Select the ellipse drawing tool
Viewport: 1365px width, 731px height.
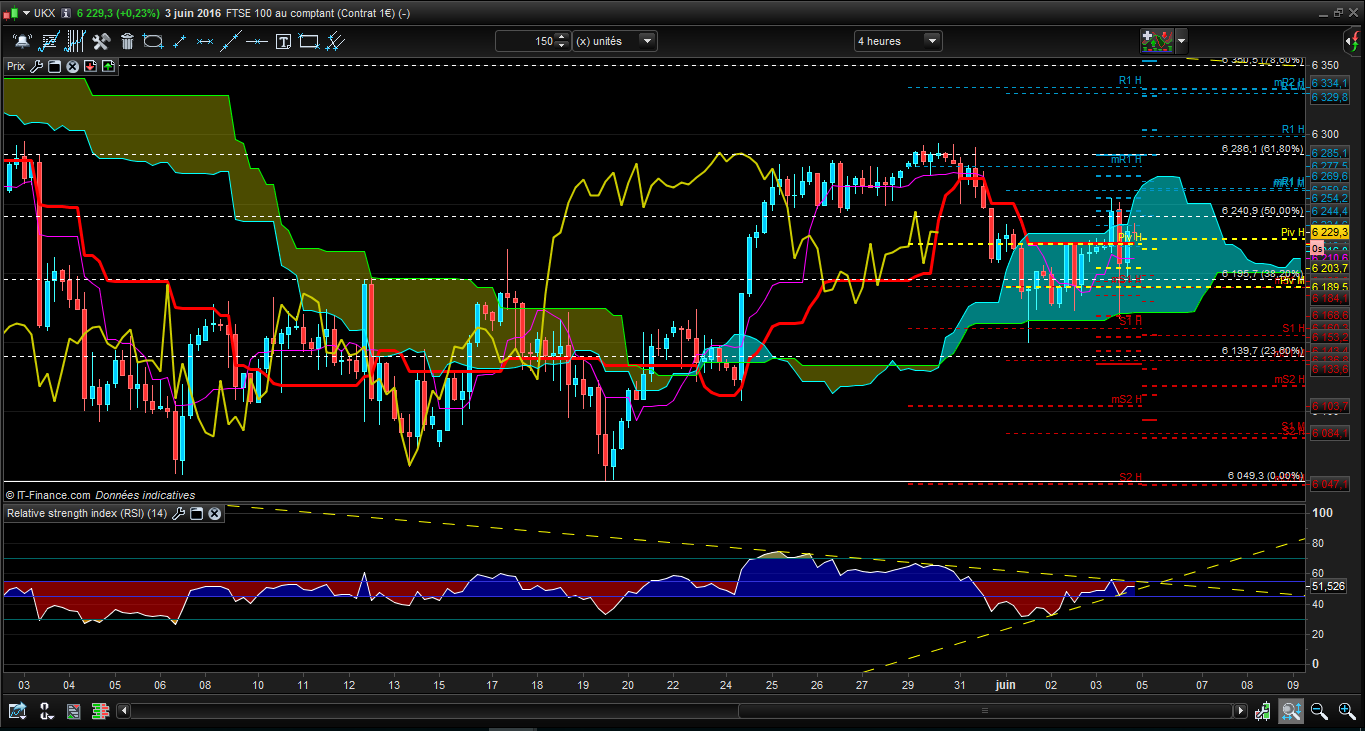[x=153, y=41]
